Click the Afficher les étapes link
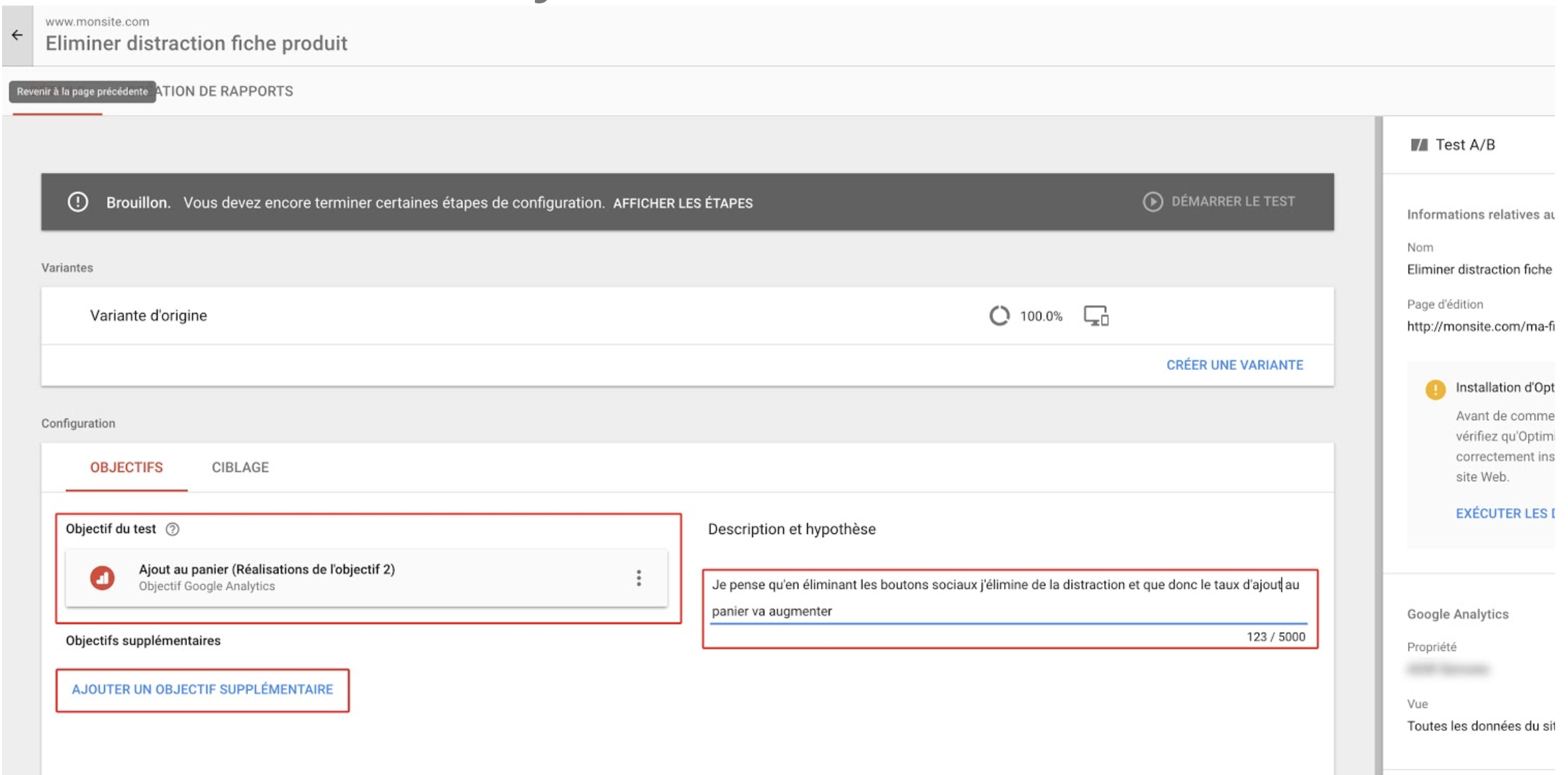This screenshot has height=775, width=1568. coord(682,203)
